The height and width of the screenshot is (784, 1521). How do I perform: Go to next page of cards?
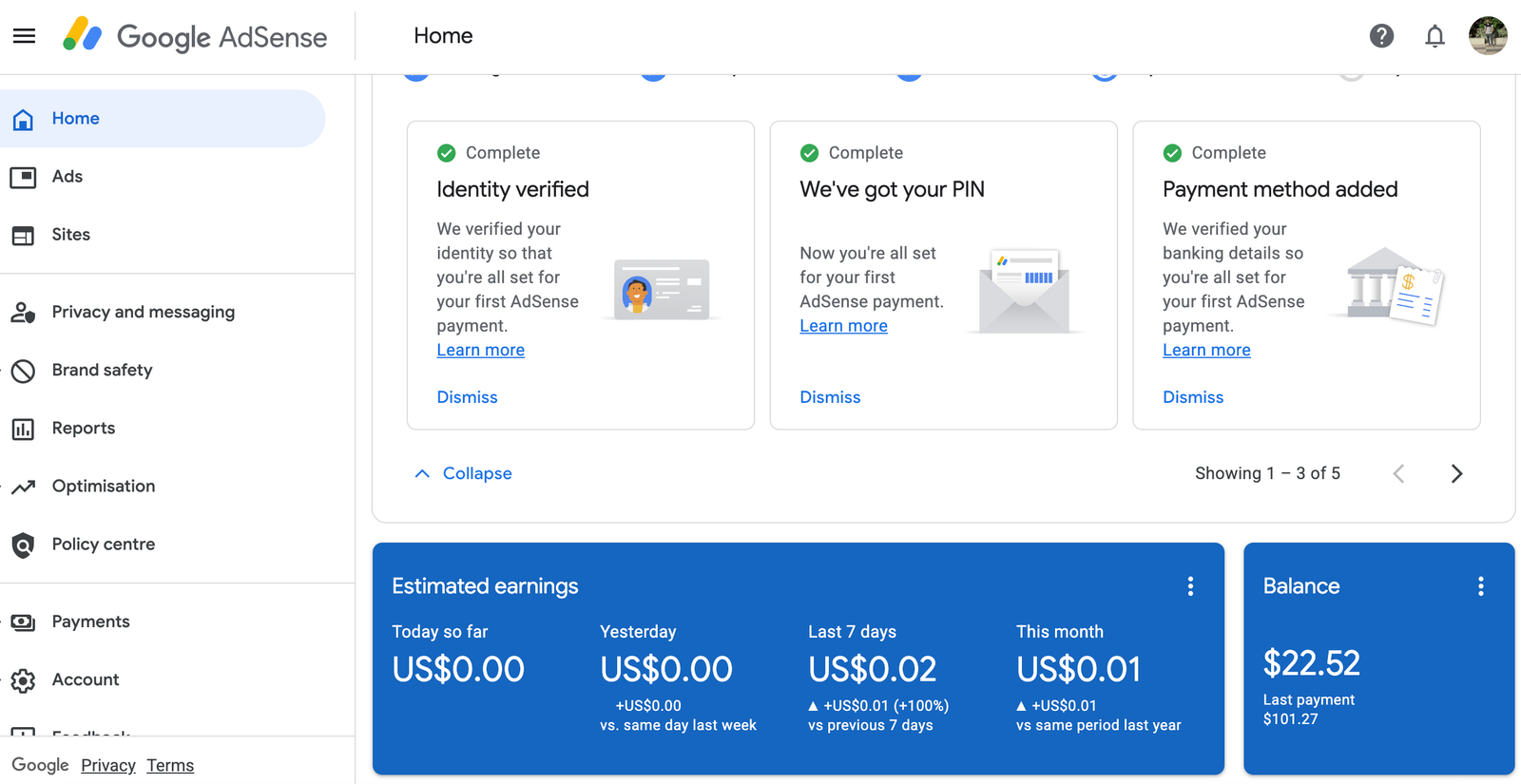[x=1456, y=473]
